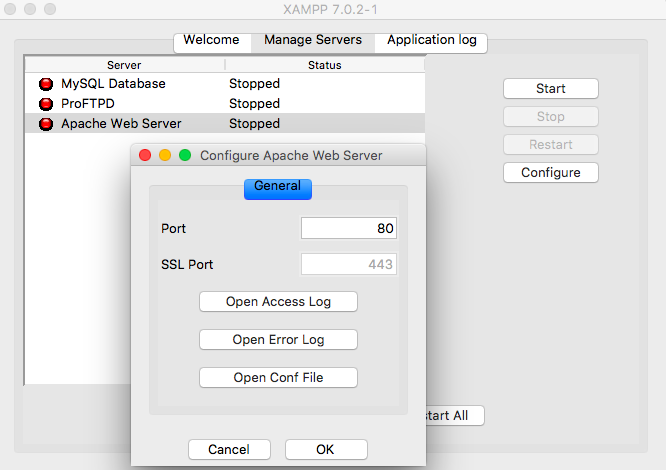Click the disabled Stop button
The height and width of the screenshot is (470, 666).
[550, 116]
